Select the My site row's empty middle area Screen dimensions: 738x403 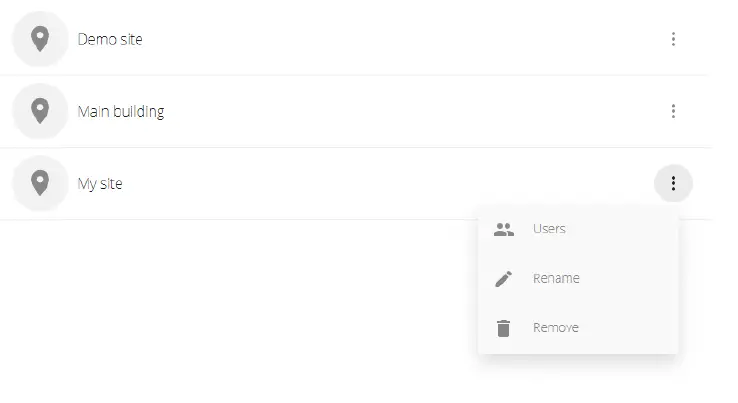[x=400, y=183]
